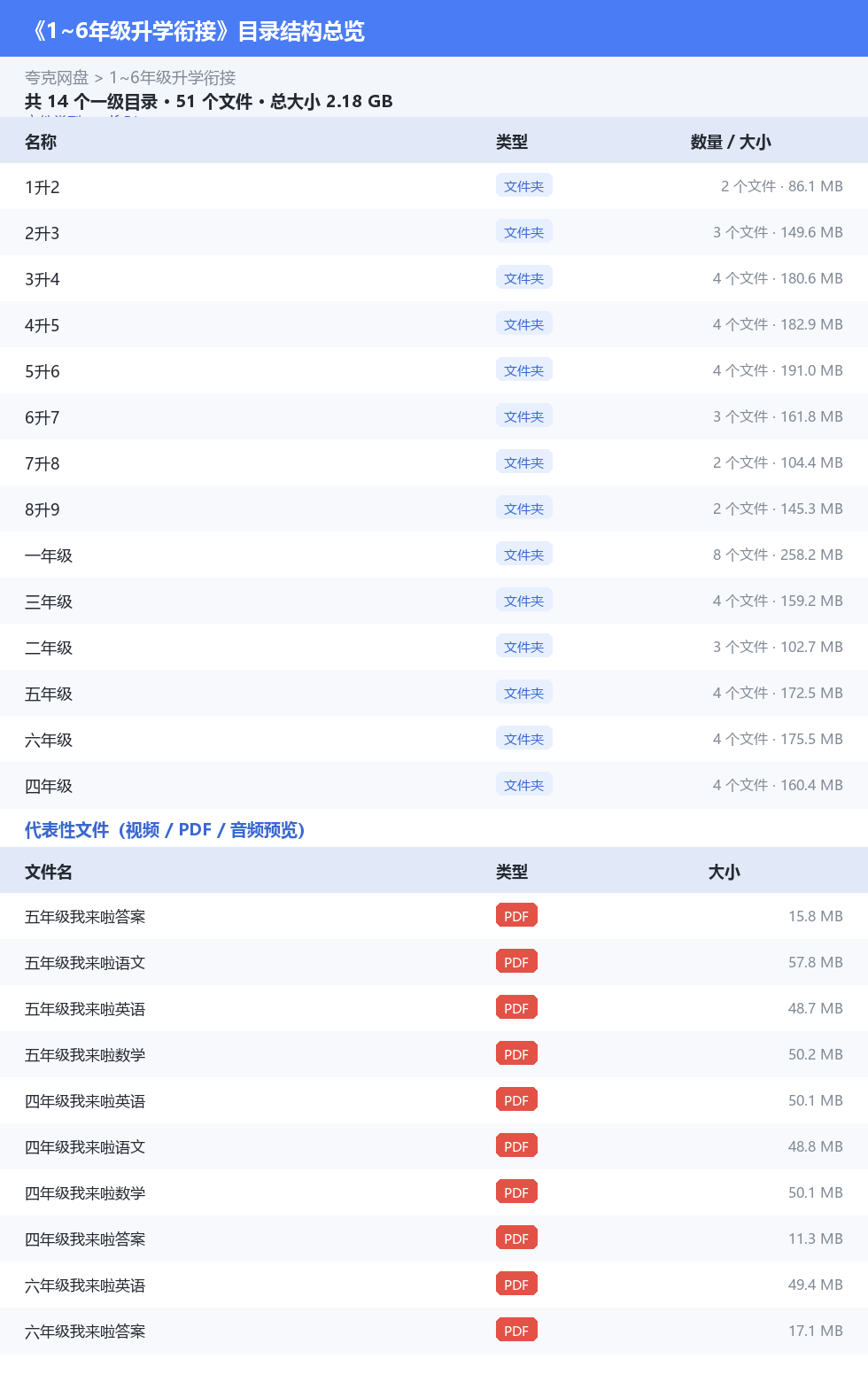This screenshot has height=1382, width=868.
Task: Click the 4 个文件 · 191.0 MB cell
Action: point(778,370)
